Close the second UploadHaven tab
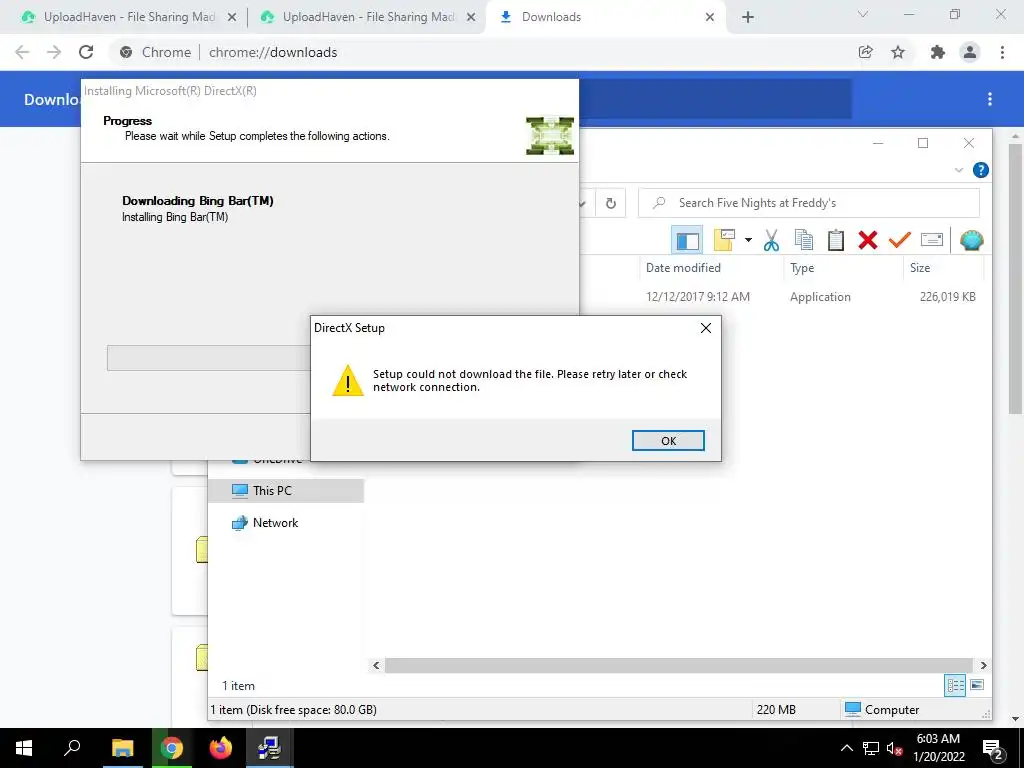This screenshot has height=768, width=1024. [x=471, y=18]
